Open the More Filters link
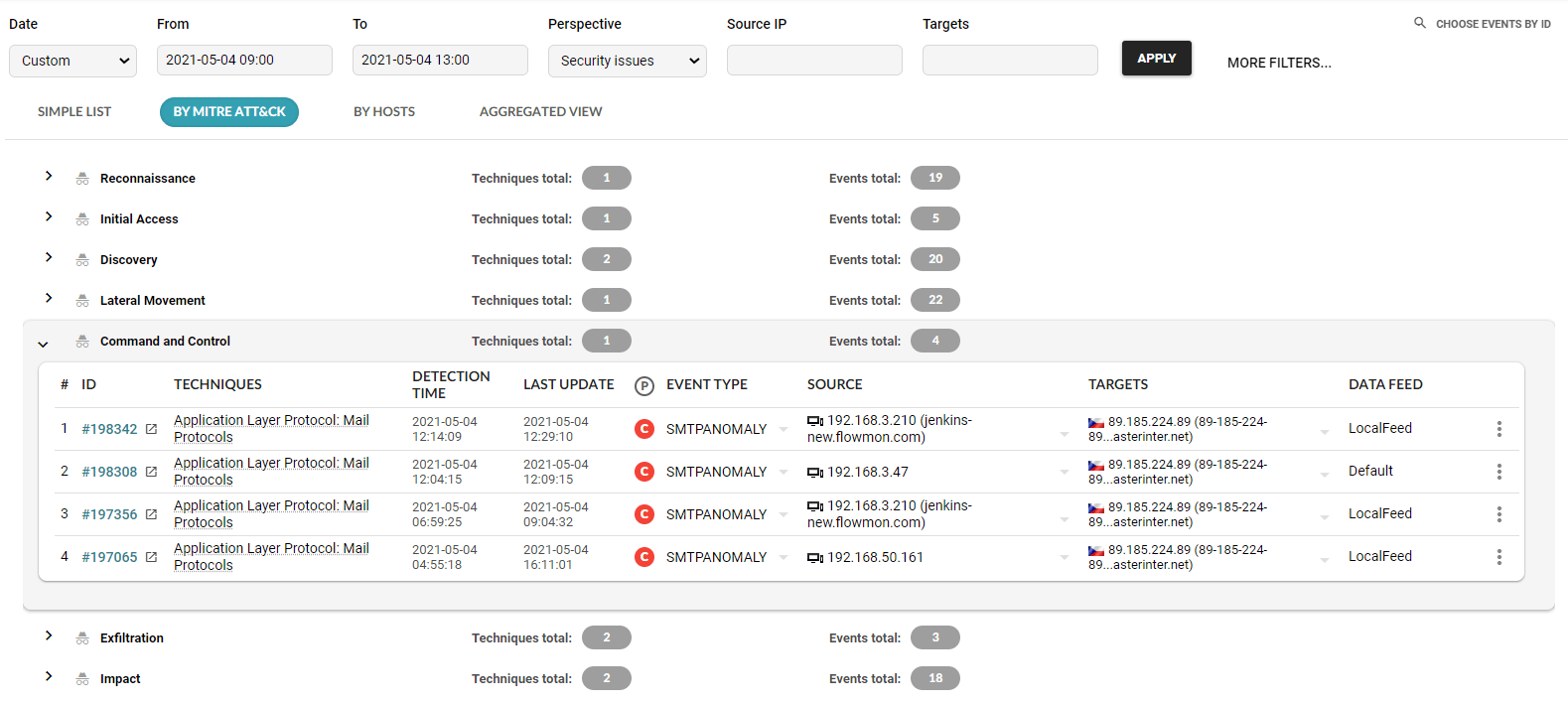Screen dimensions: 1568x704 [x=1278, y=63]
